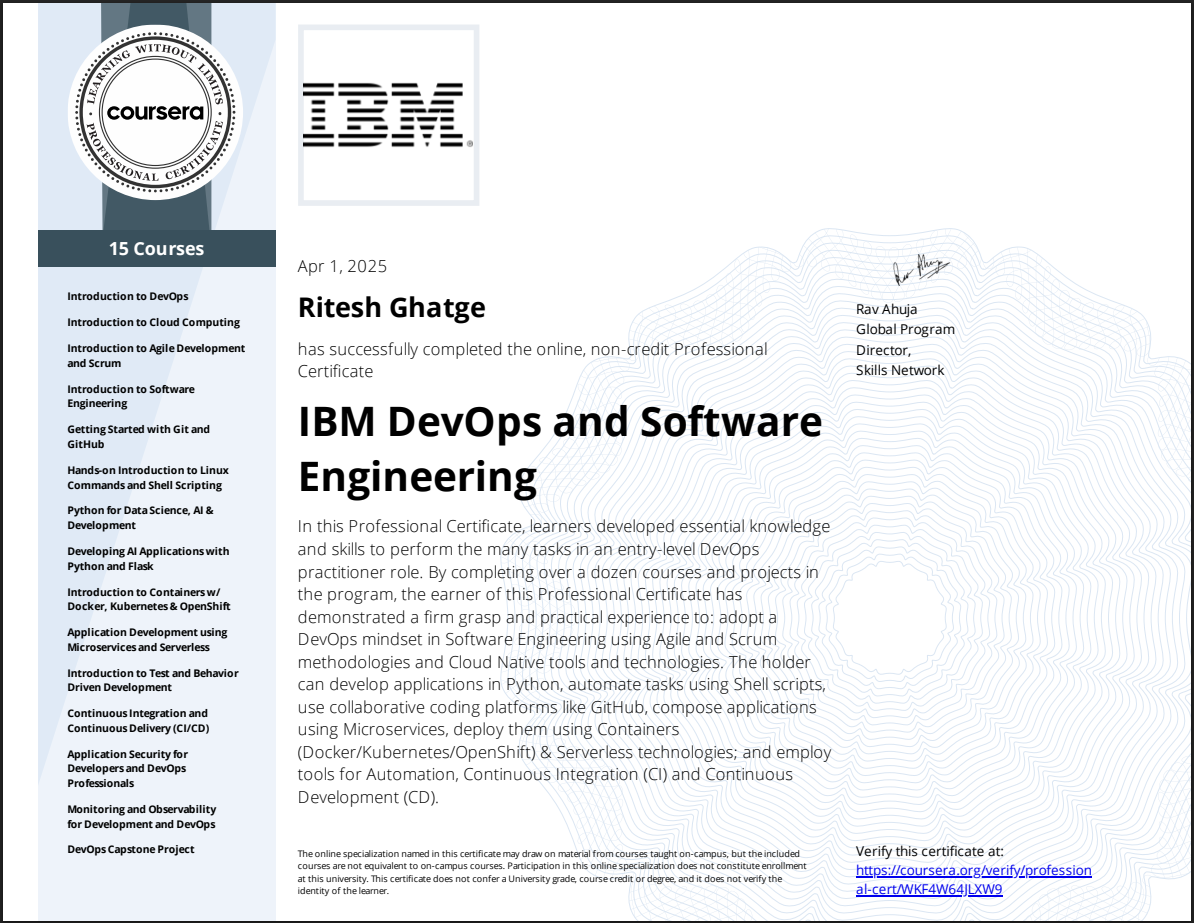Click the 15 Courses header bar
Screen dimensions: 1194x923
[x=156, y=248]
